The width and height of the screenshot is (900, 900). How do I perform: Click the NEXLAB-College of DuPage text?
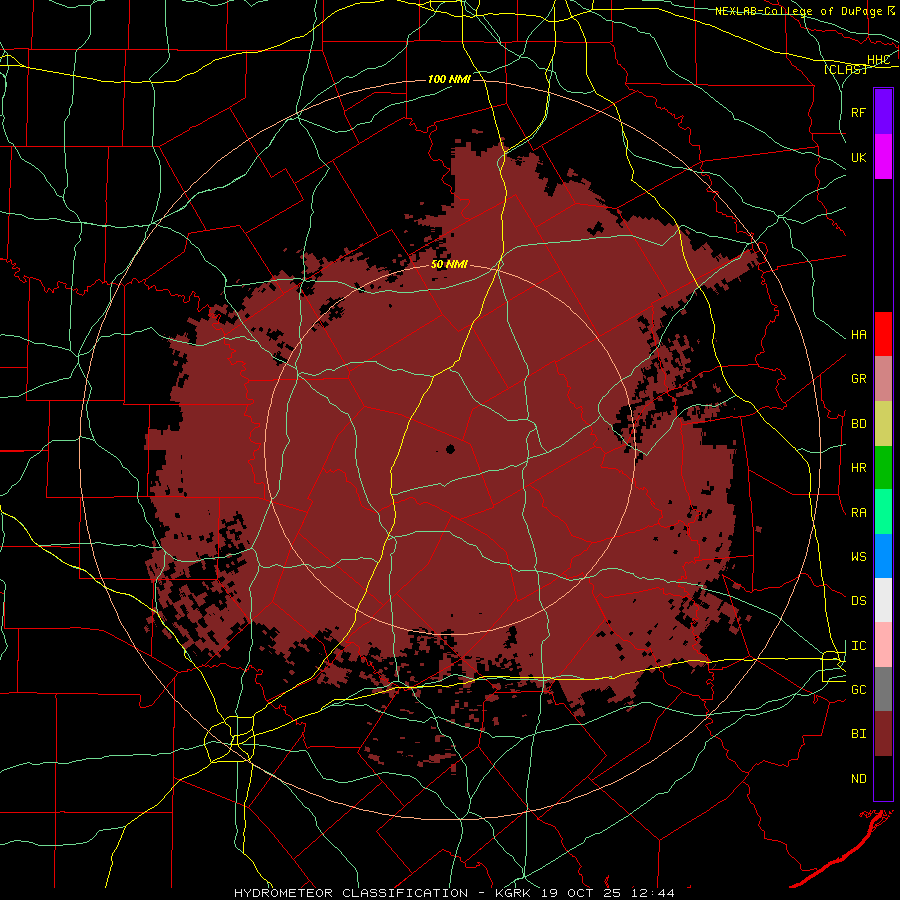[x=798, y=11]
